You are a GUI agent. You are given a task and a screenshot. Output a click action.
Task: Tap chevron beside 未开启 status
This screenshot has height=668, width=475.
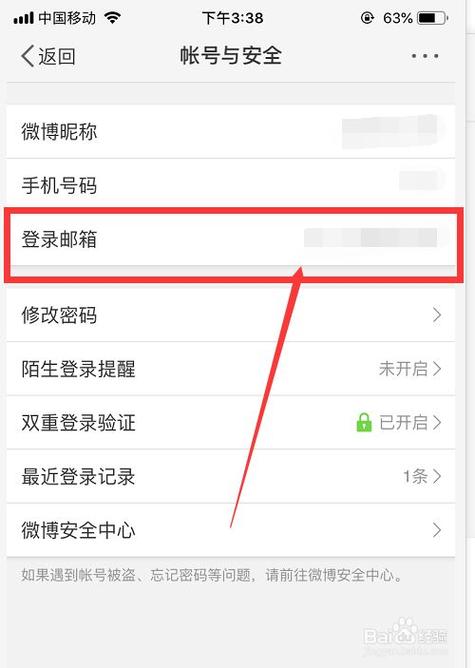[x=437, y=369]
